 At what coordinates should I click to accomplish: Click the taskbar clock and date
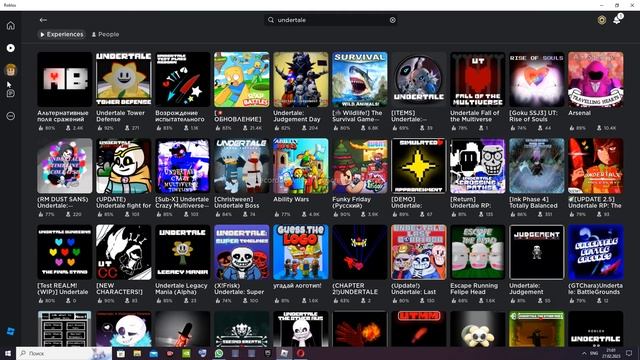coord(611,353)
